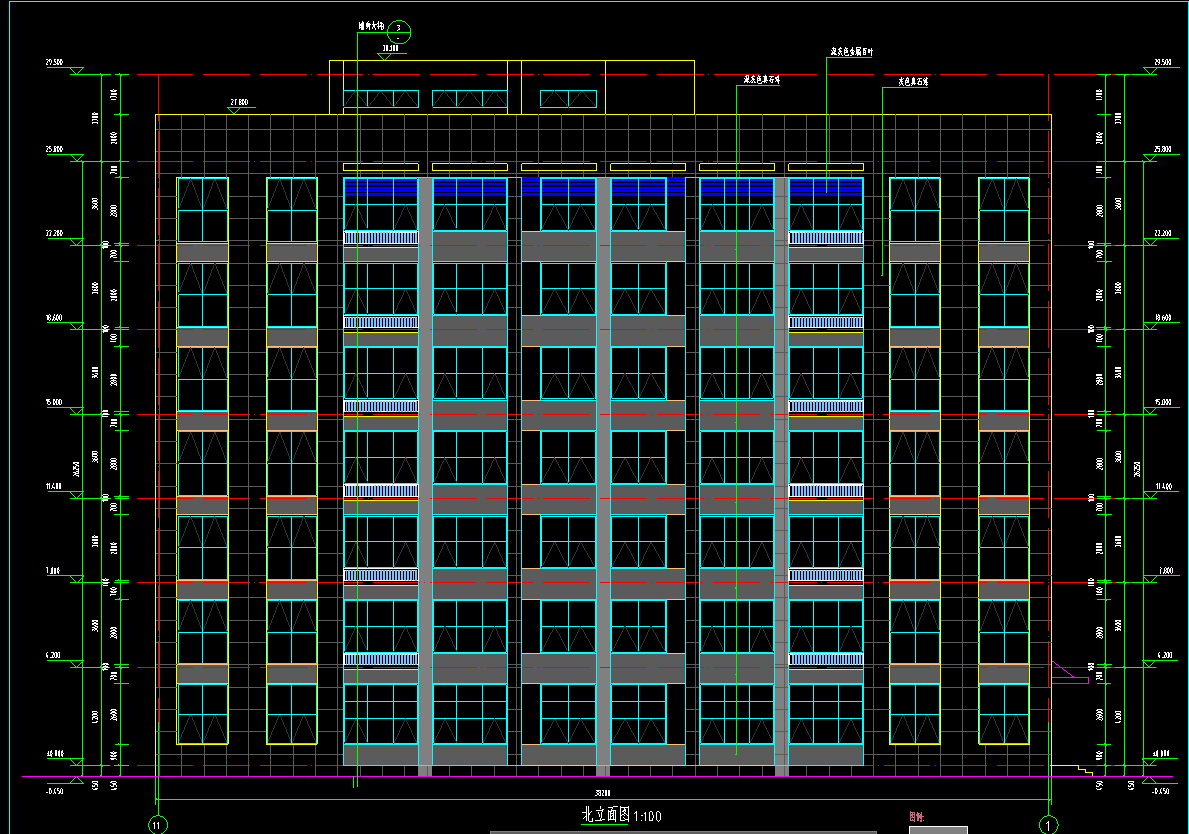This screenshot has width=1189, height=834.
Task: Select the detail callout circle numbered 3
Action: 398,29
